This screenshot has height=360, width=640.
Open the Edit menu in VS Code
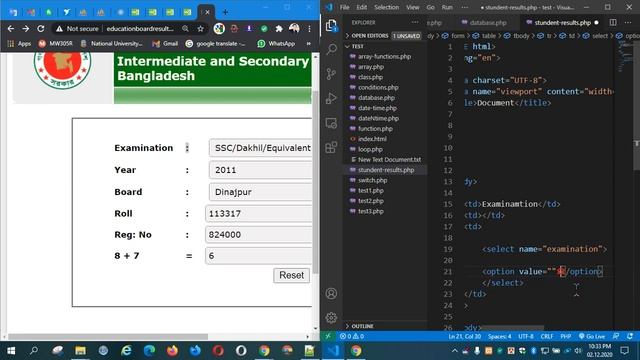tap(362, 7)
